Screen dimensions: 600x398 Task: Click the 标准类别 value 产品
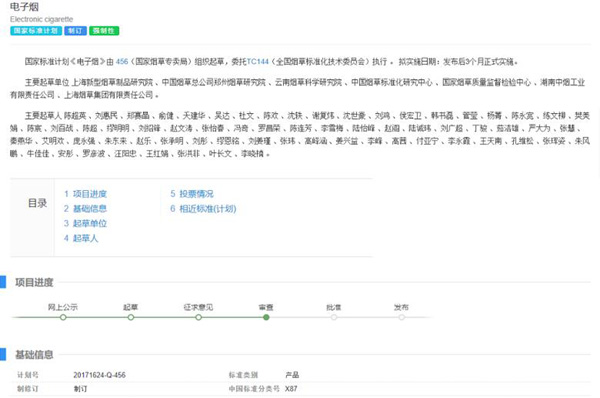point(292,375)
